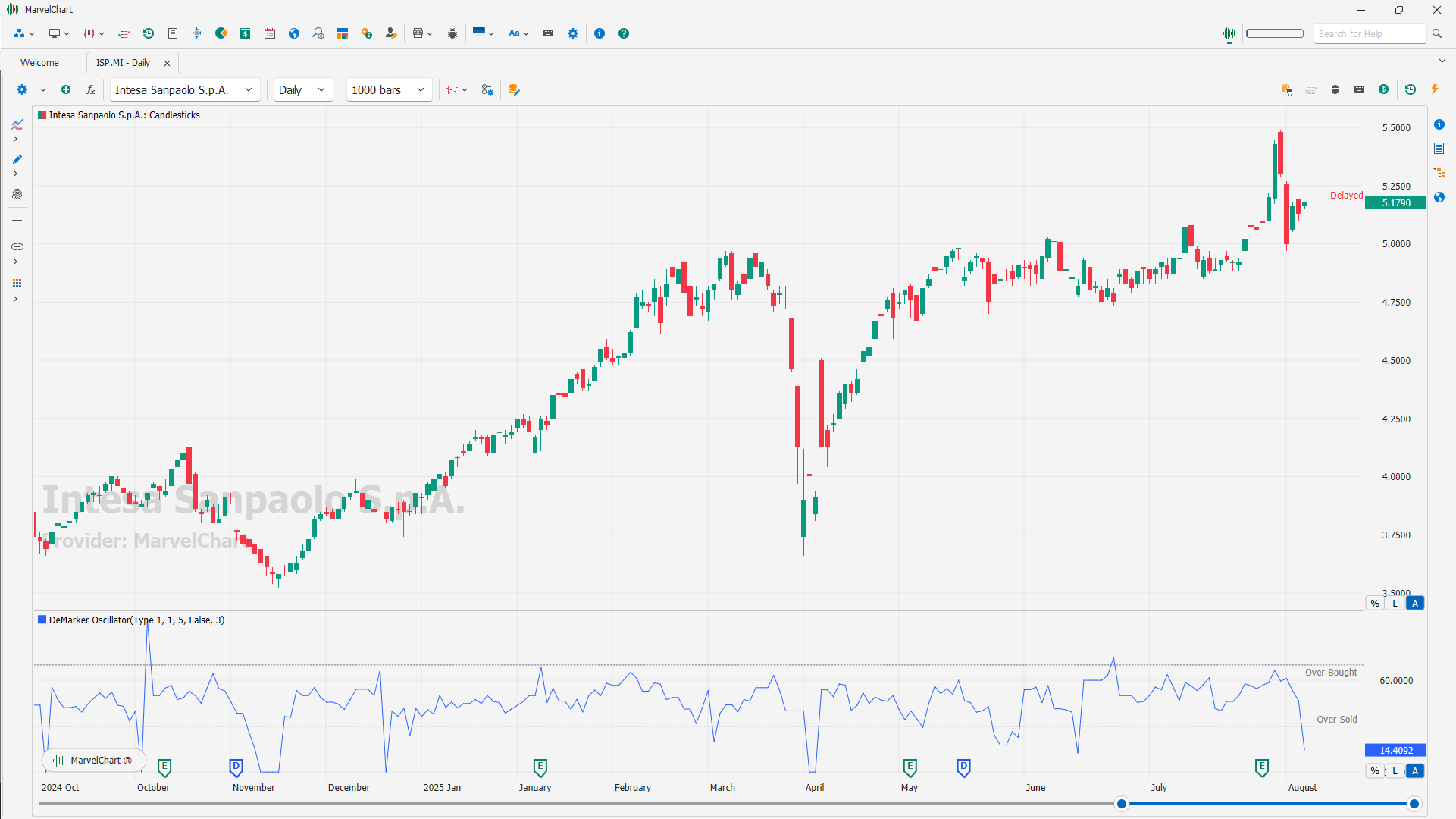The width and height of the screenshot is (1456, 819).
Task: Expand the chart style bars dropdown
Action: 457,89
